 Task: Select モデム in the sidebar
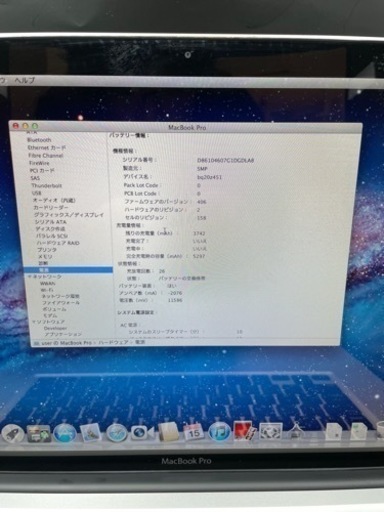[x=50, y=315]
